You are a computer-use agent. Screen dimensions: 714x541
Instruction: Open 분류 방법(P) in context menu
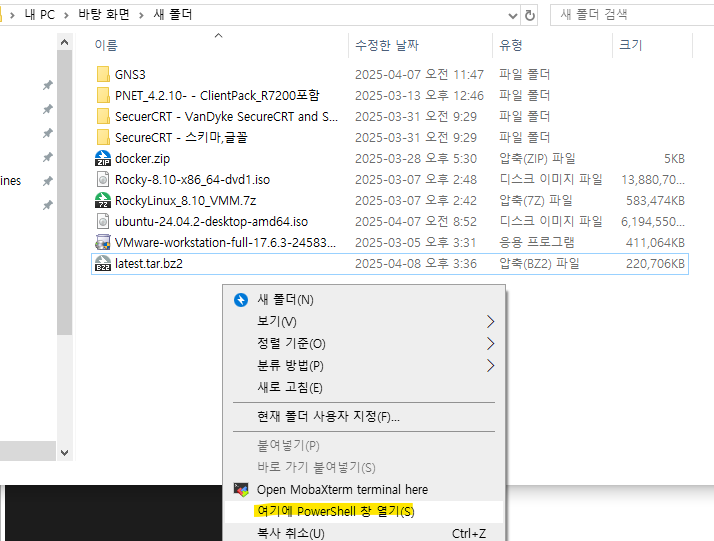tap(364, 365)
